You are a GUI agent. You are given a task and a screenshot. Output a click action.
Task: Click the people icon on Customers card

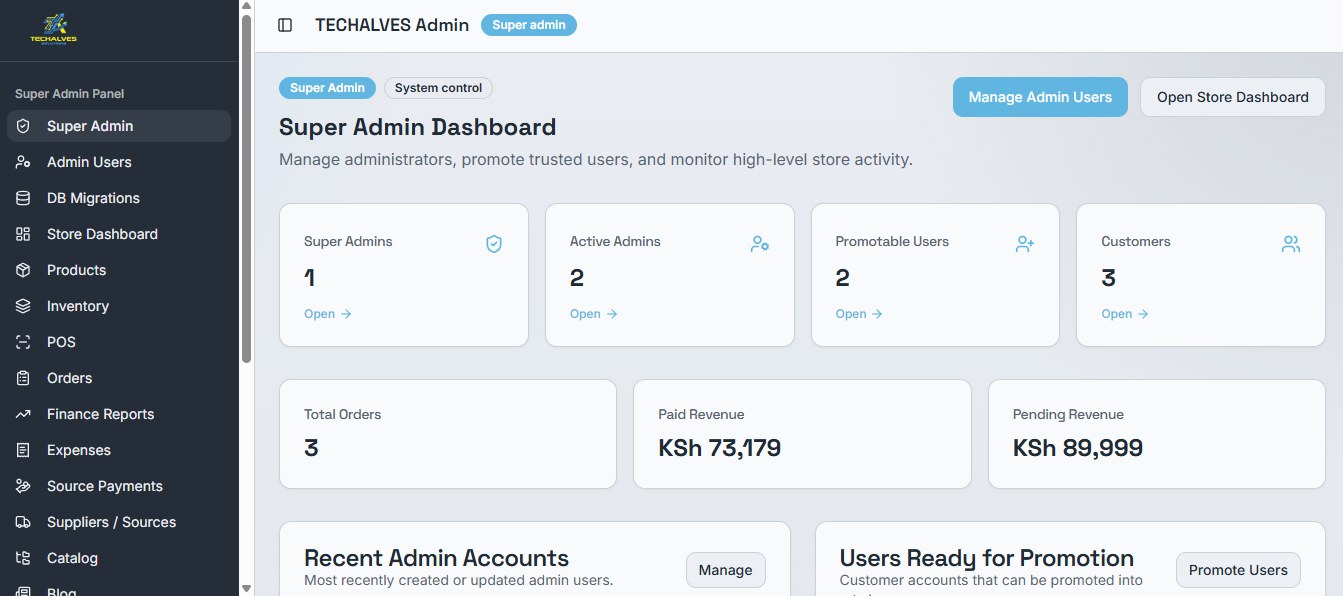pyautogui.click(x=1291, y=244)
